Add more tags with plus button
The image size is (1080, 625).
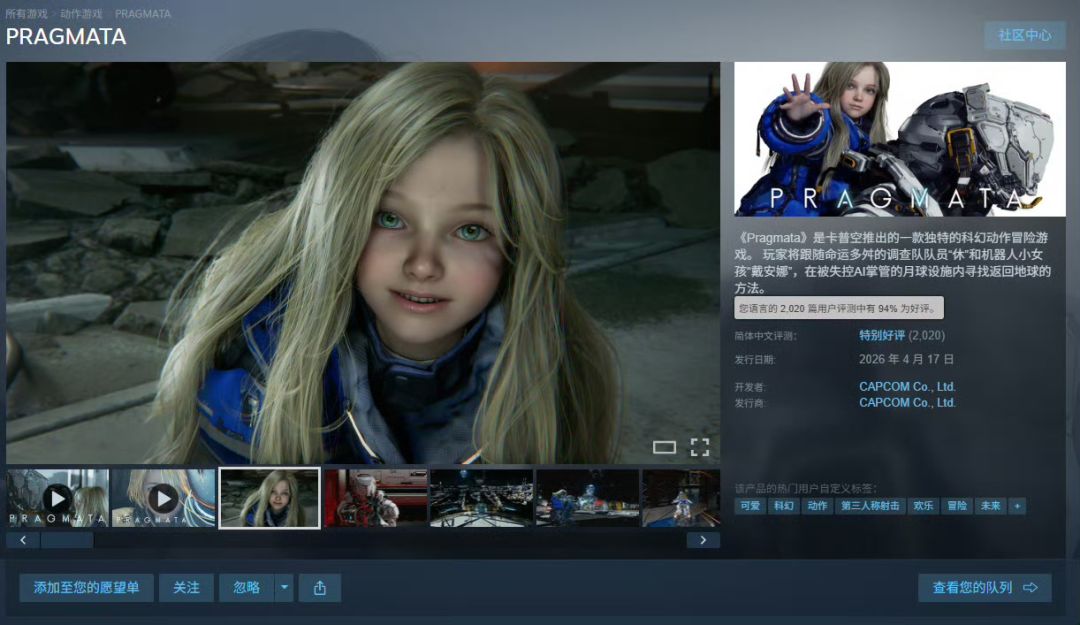[x=1017, y=506]
